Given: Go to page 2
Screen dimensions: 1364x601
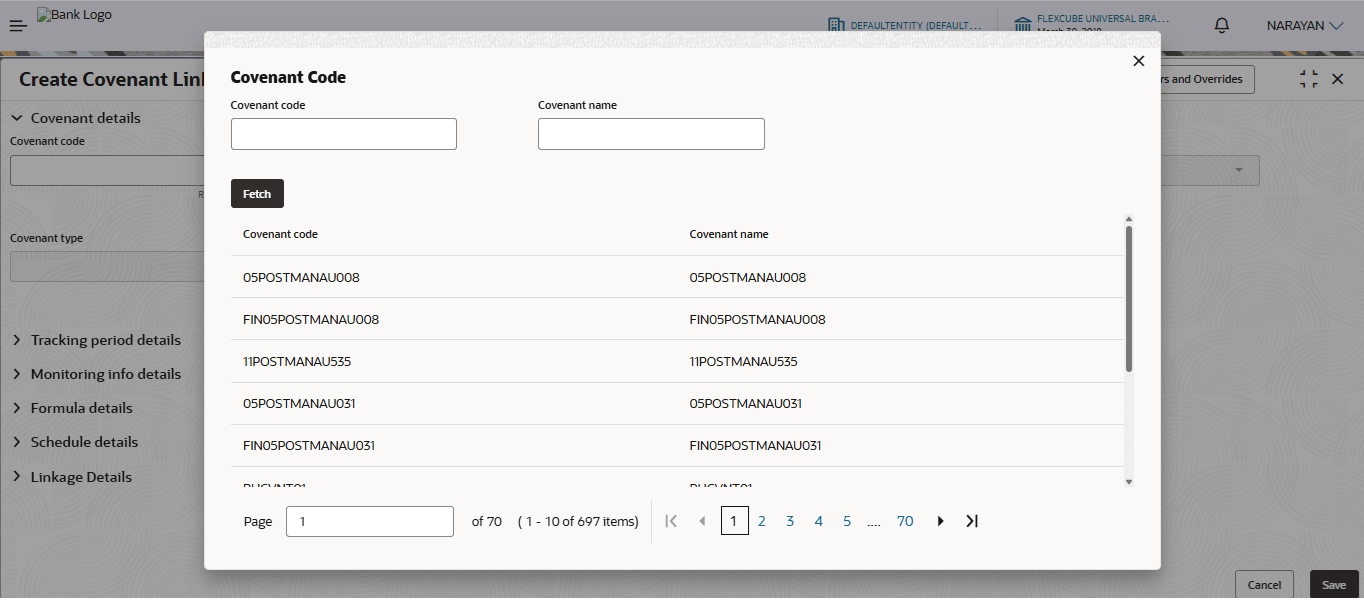Looking at the screenshot, I should tap(762, 521).
